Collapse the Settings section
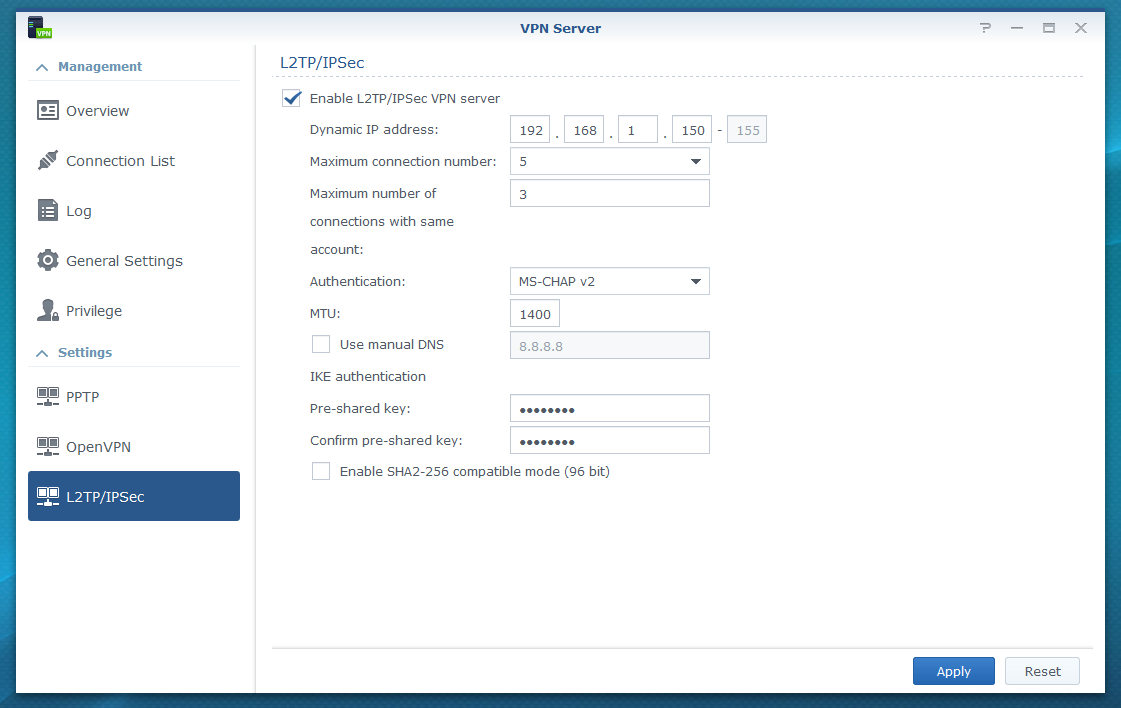1121x708 pixels. coord(42,353)
